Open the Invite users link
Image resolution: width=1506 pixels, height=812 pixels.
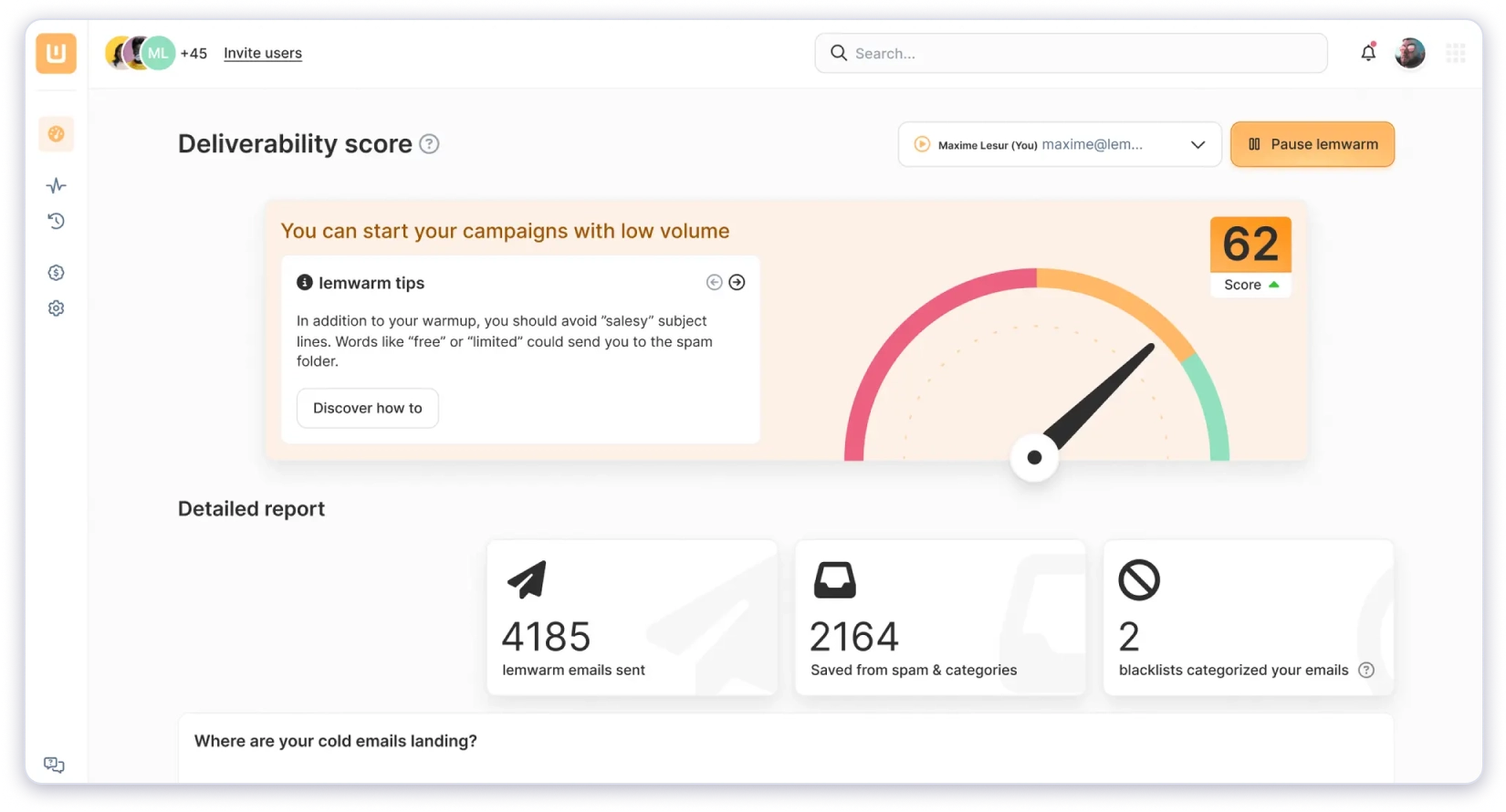click(263, 53)
